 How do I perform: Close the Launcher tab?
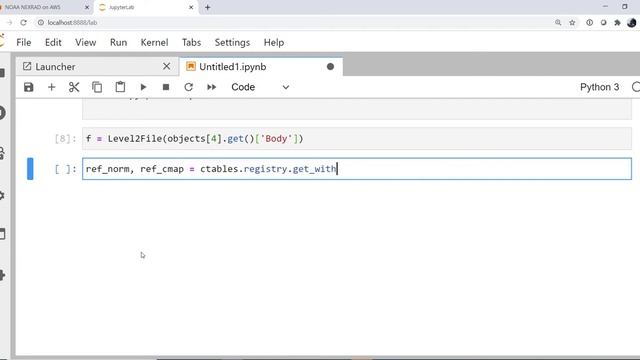[167, 66]
